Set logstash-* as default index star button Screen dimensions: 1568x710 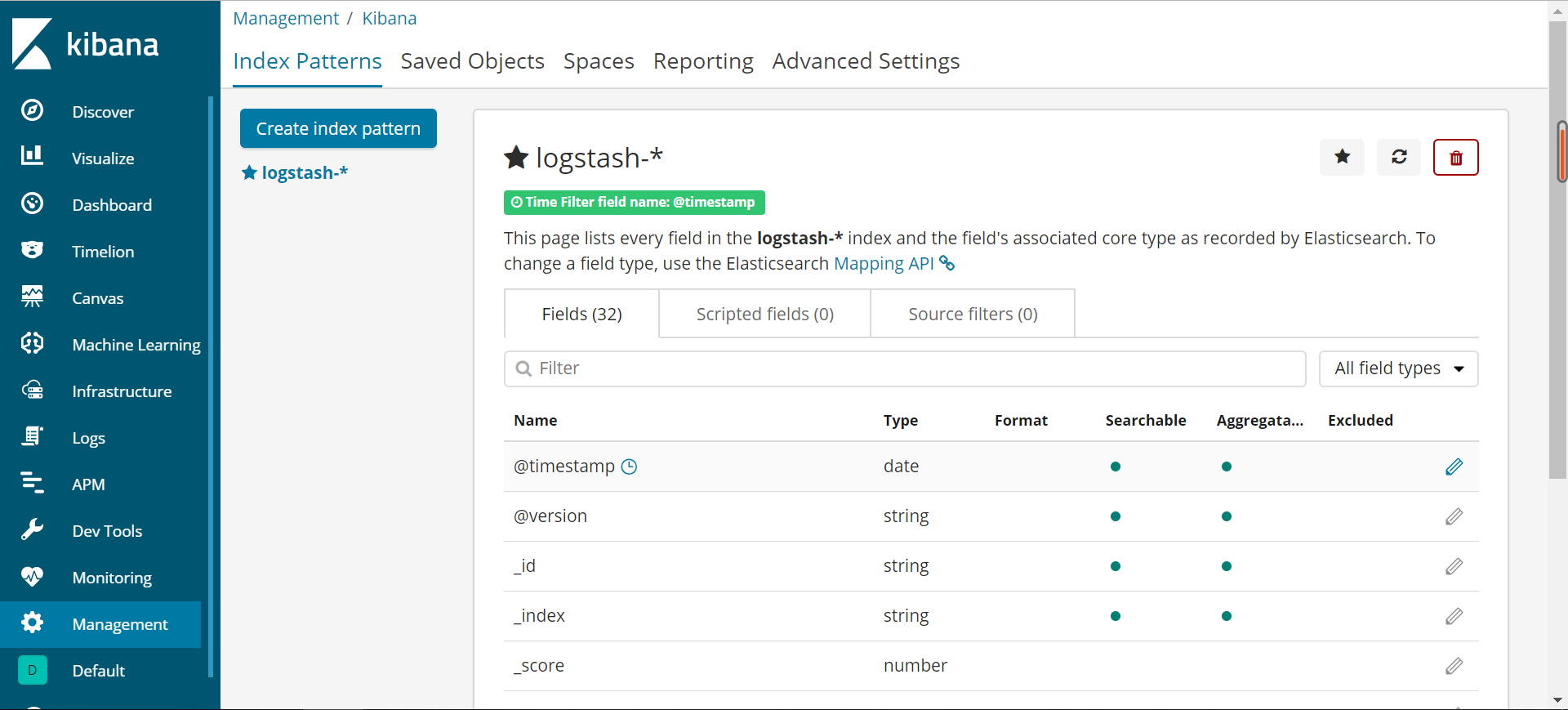click(x=1342, y=157)
